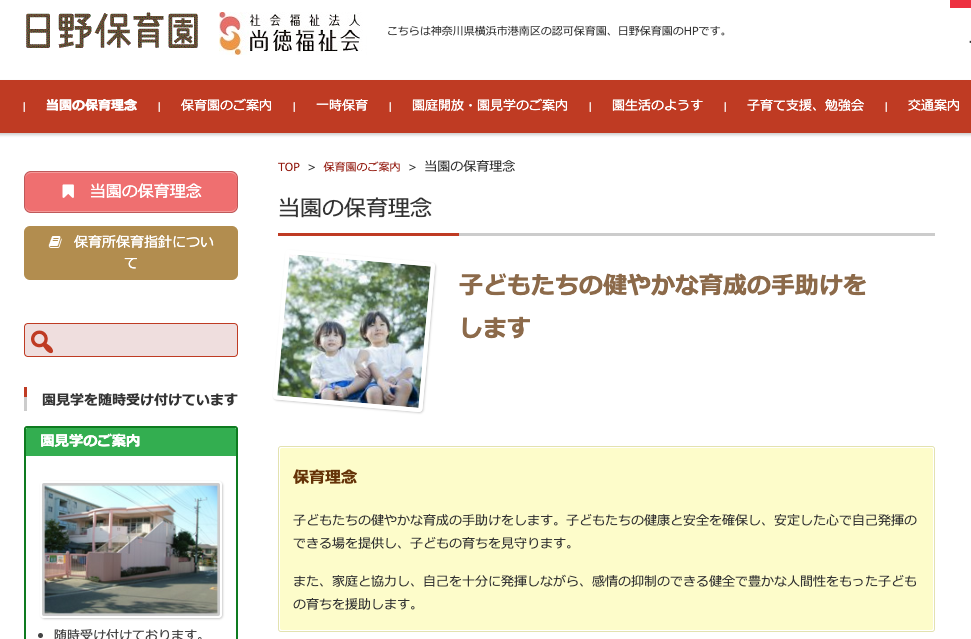971x639 pixels.
Task: Click paragraph starting 子どもたちの健やかな育成の手助けをします。
Action: point(605,531)
